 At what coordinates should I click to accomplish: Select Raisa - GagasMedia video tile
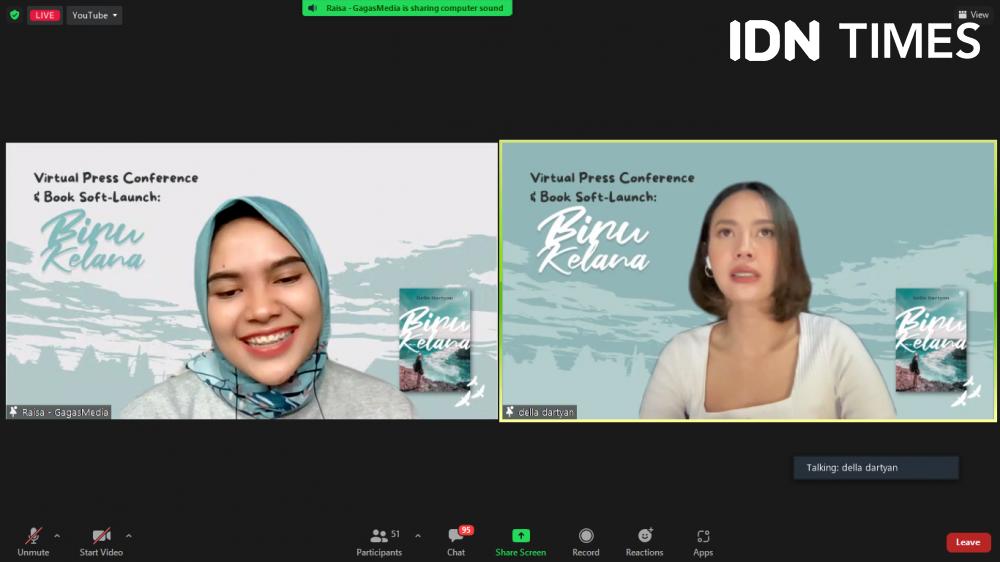[252, 281]
